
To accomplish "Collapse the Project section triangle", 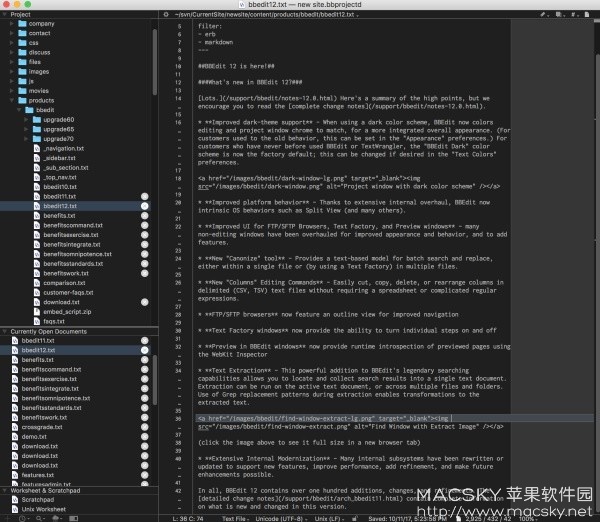I will coord(5,15).
